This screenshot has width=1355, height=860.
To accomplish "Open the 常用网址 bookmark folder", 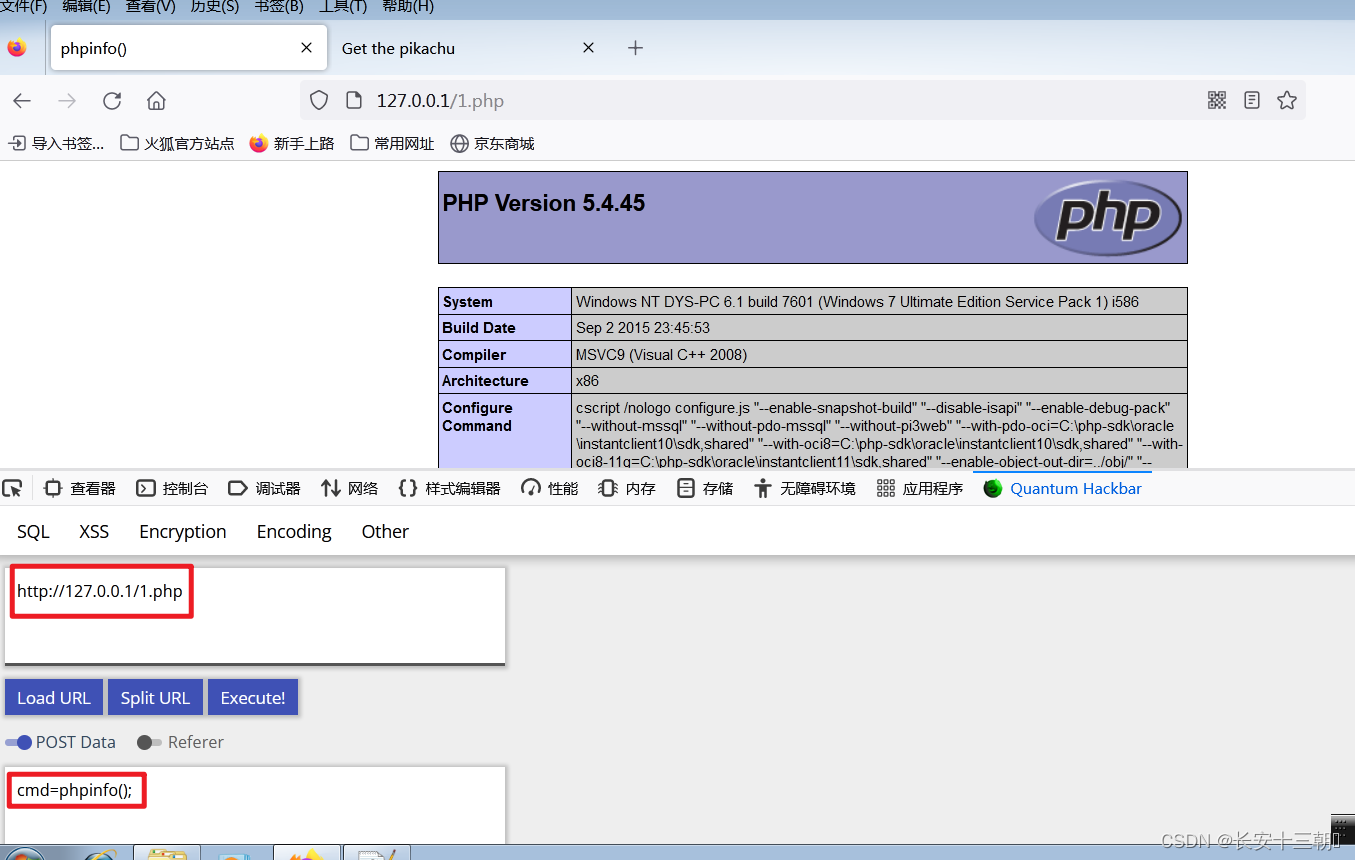I will (392, 143).
